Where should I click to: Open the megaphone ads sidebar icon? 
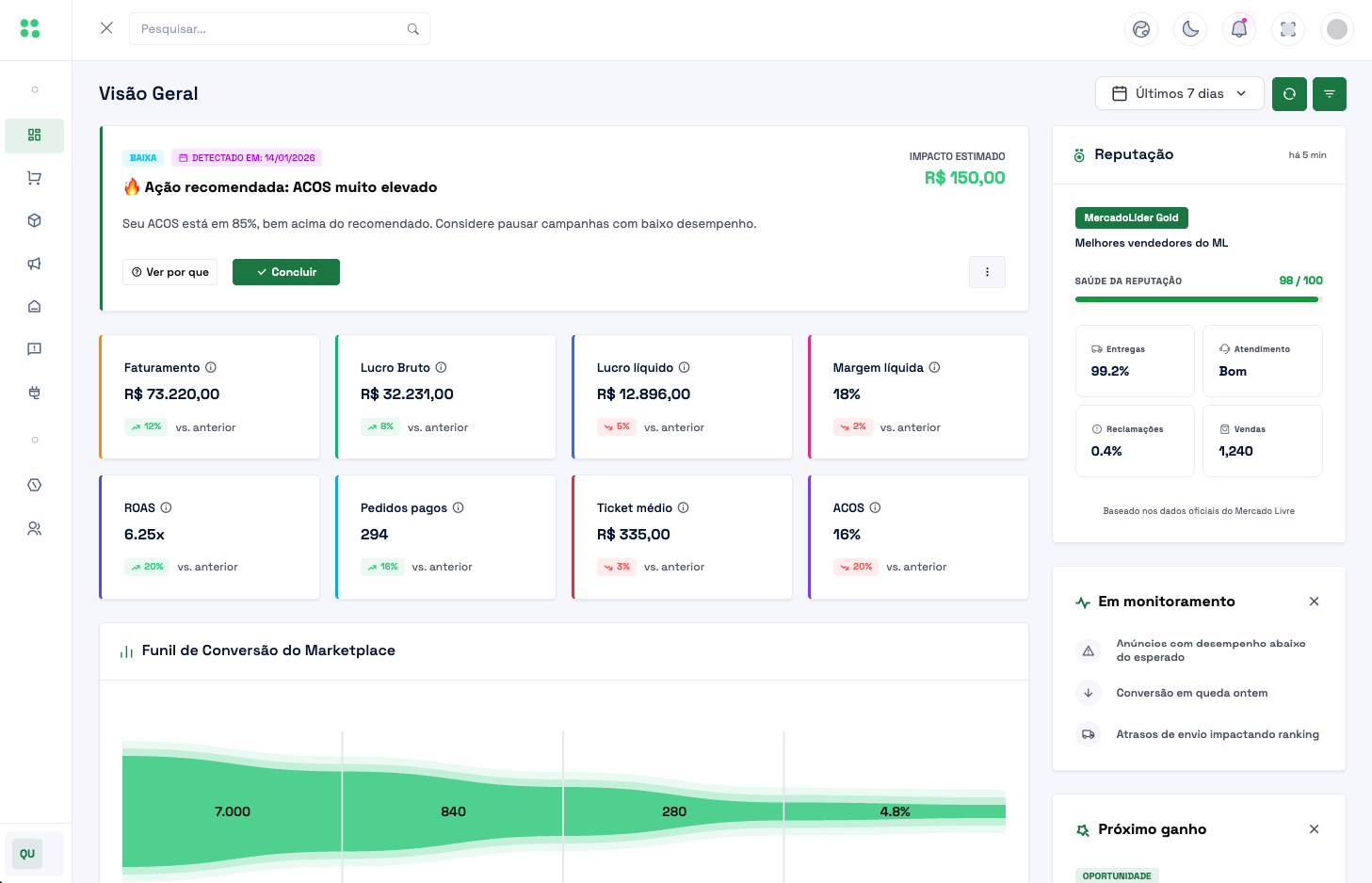pos(34,264)
